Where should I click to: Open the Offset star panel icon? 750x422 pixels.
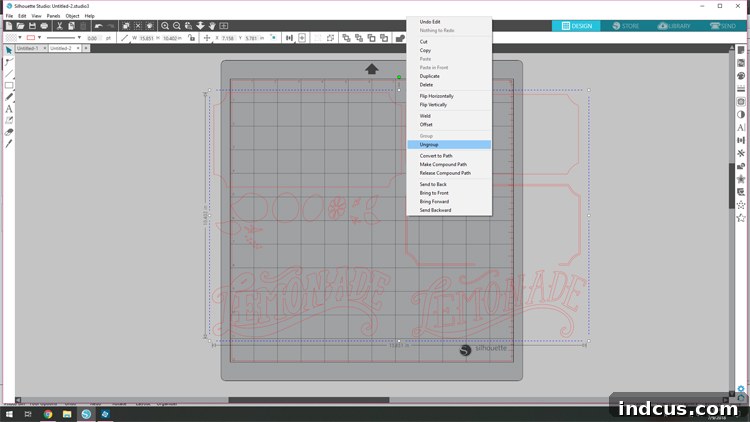(x=741, y=179)
